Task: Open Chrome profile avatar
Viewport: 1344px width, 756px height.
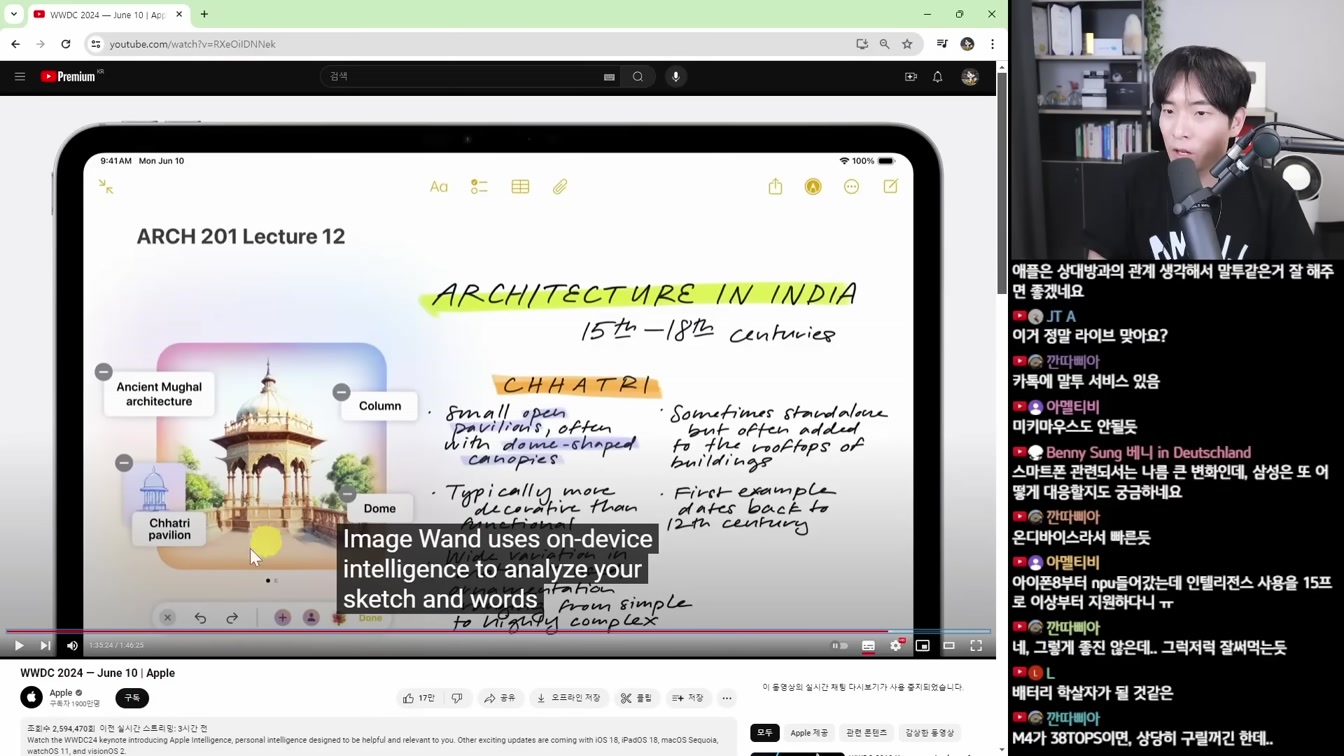Action: [967, 44]
